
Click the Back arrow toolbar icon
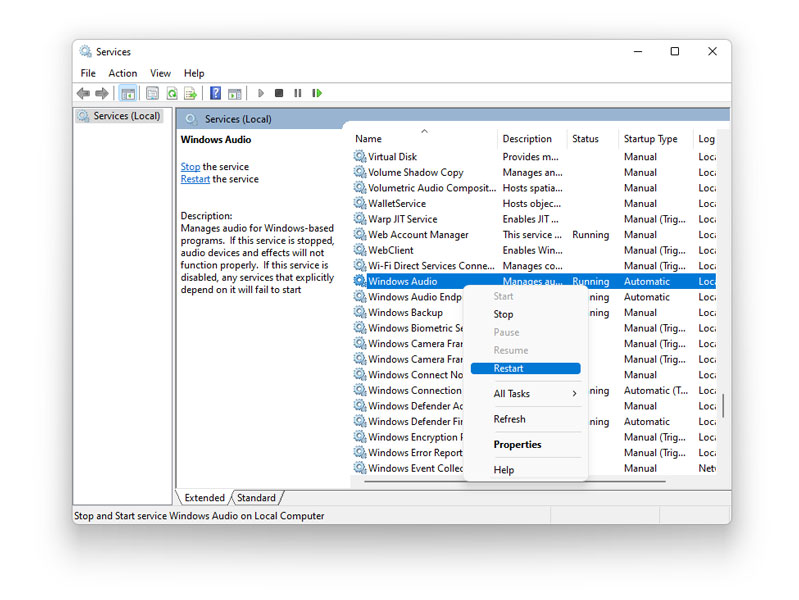click(x=84, y=93)
